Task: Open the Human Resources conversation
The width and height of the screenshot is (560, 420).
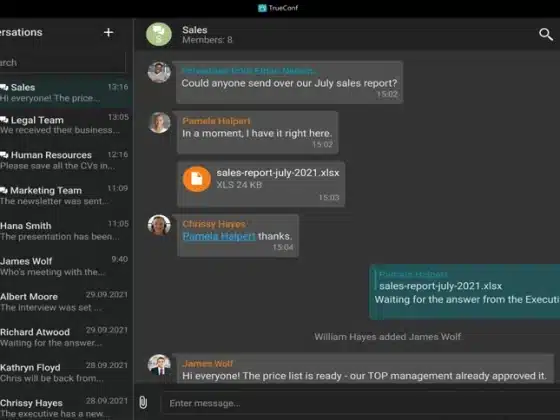Action: [x=66, y=160]
